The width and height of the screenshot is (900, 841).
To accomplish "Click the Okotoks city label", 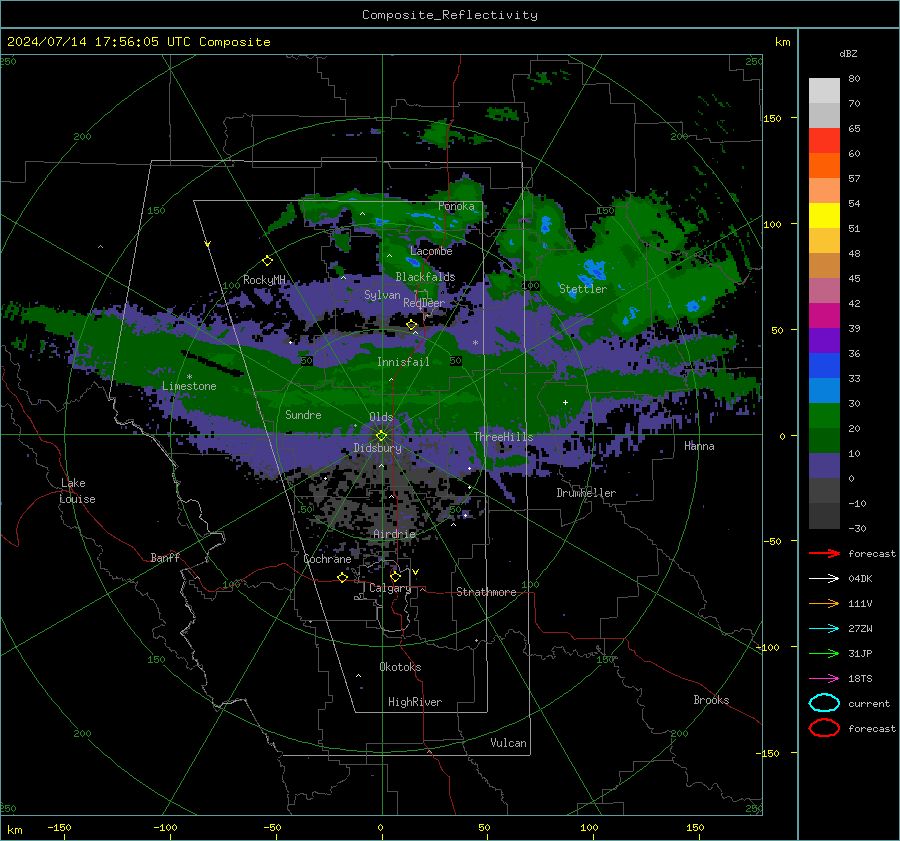I will click(400, 667).
